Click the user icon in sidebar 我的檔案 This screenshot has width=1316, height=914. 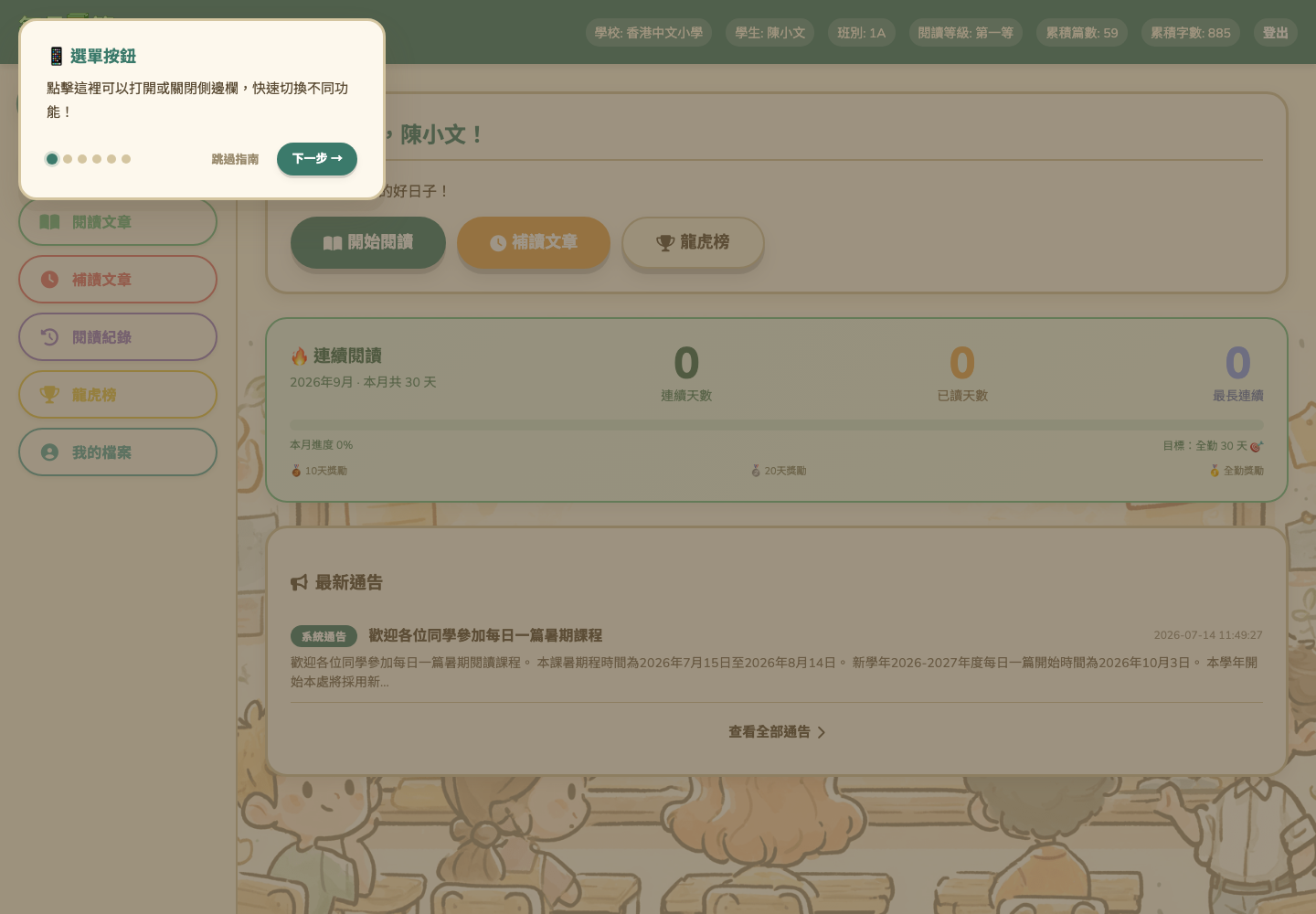tap(49, 452)
